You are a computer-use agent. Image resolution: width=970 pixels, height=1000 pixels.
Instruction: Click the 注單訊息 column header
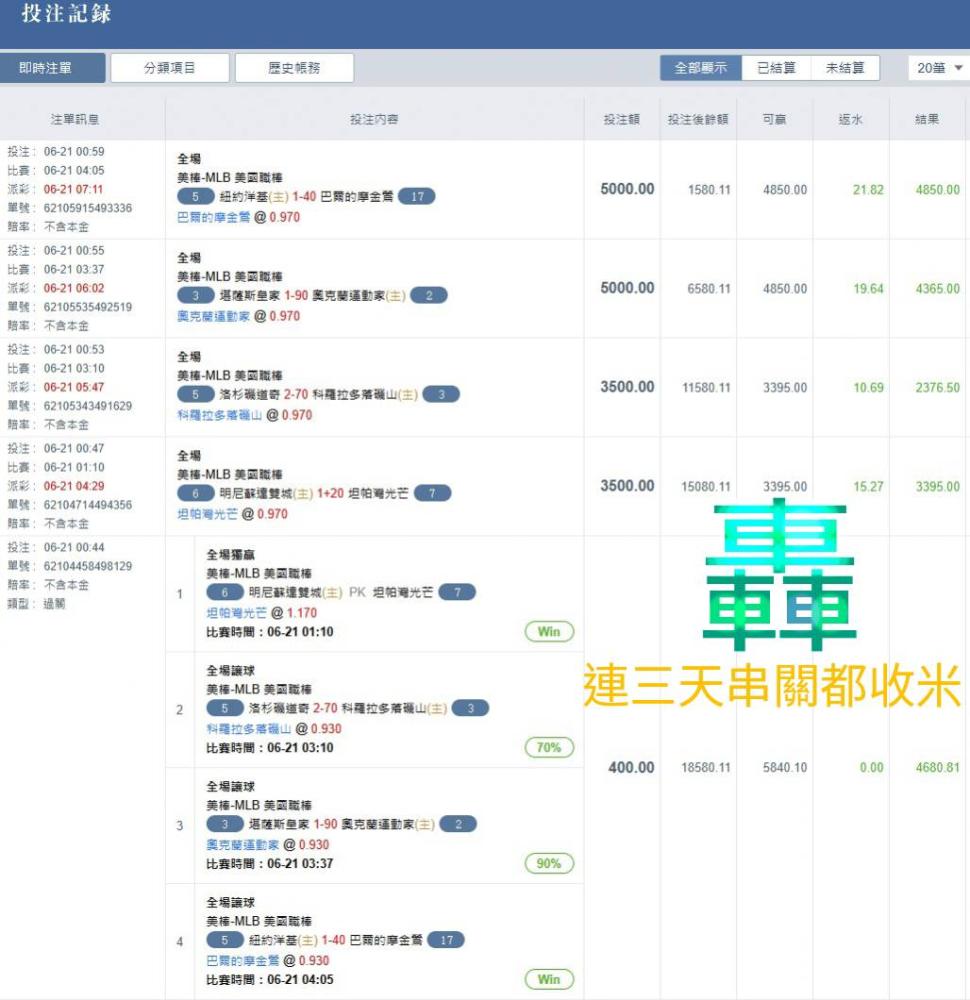[x=75, y=119]
